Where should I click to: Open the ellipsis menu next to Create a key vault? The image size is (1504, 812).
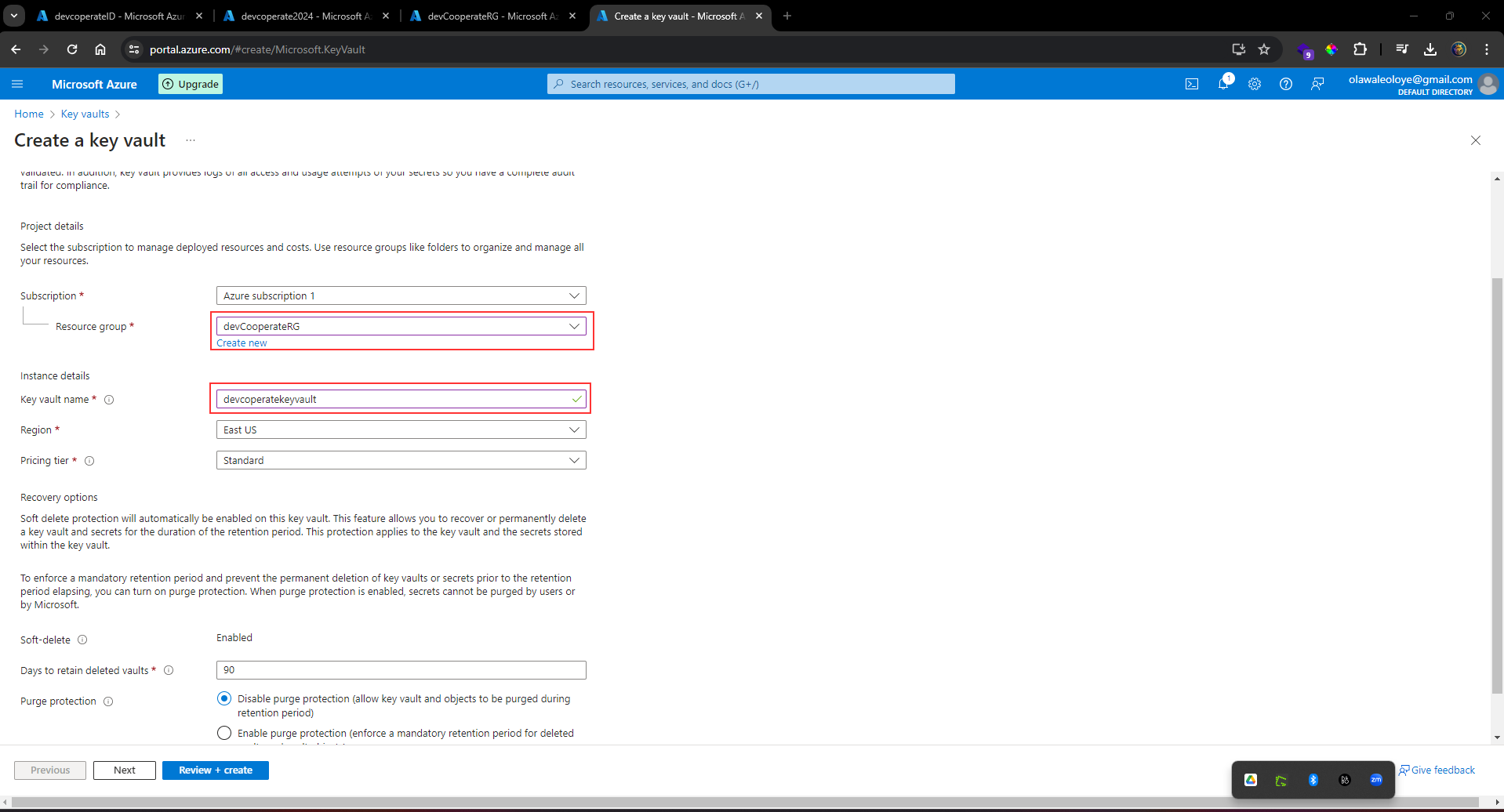[191, 140]
